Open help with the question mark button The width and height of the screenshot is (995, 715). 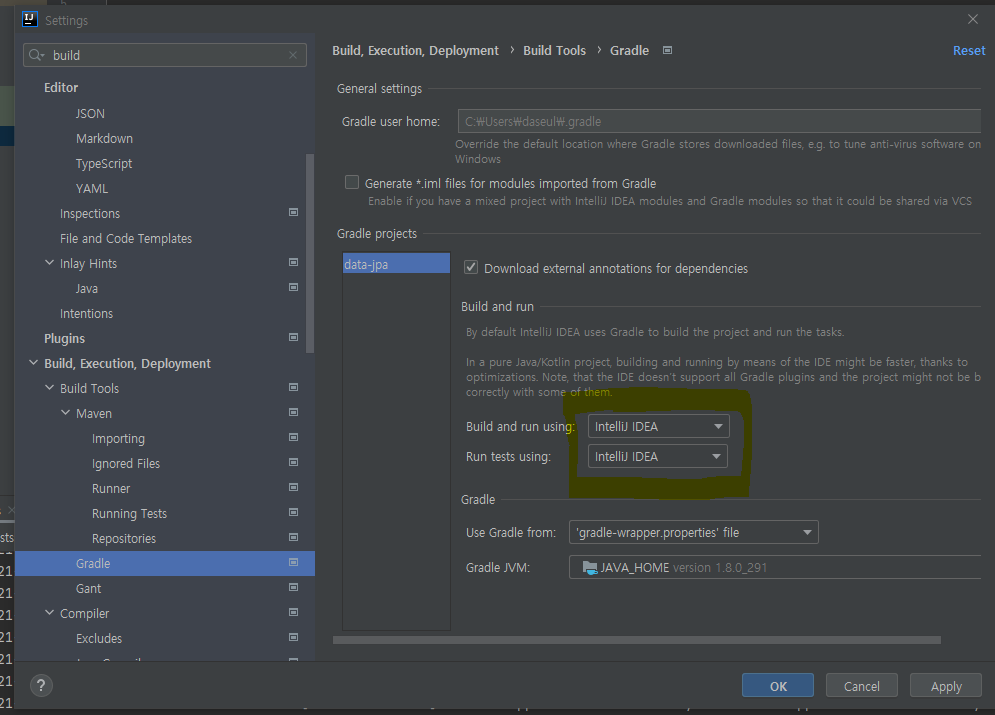[41, 685]
